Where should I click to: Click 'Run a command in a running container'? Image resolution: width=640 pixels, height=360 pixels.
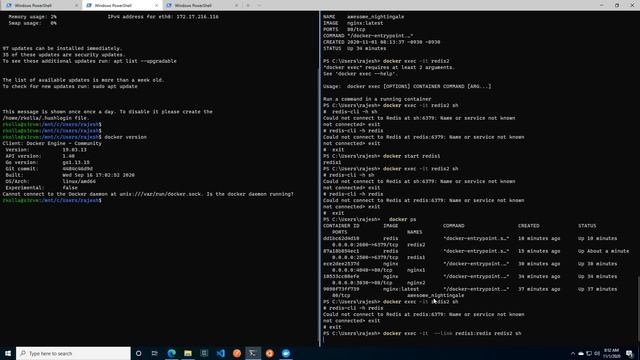377,99
